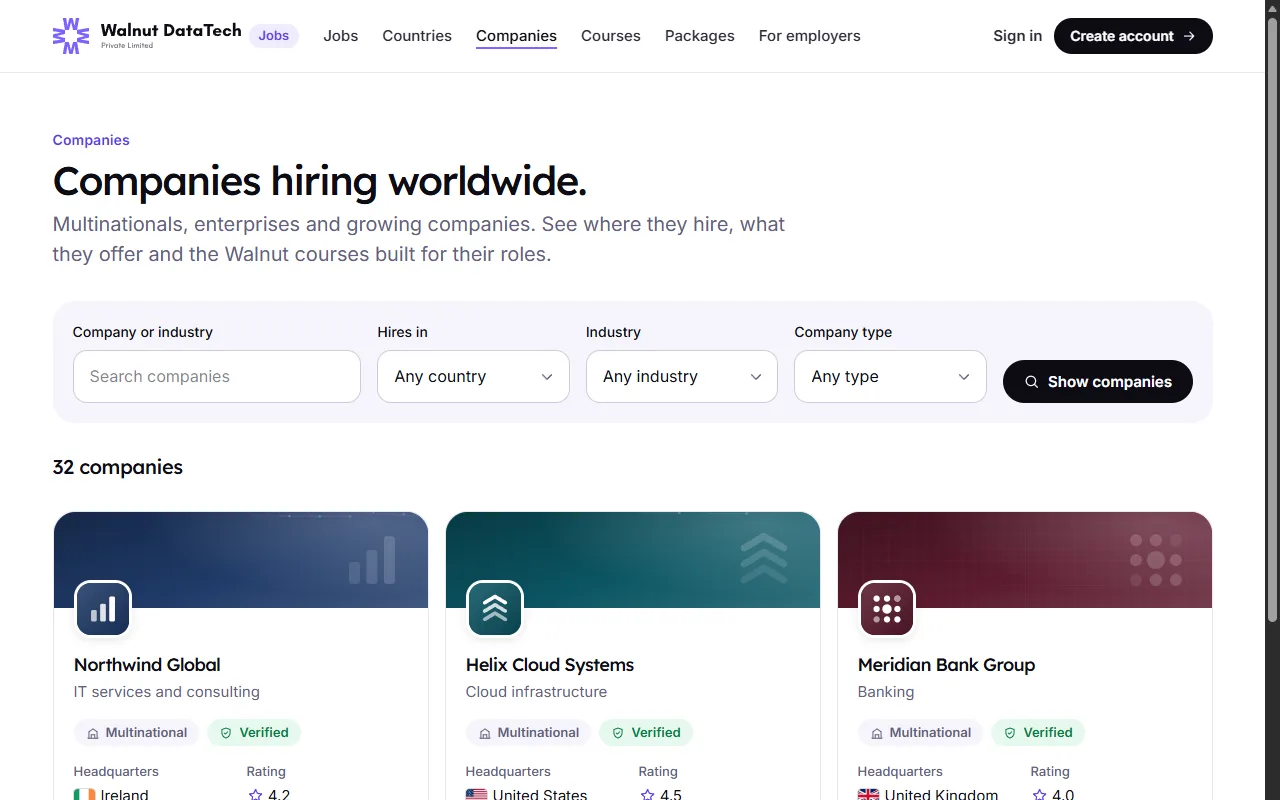Select the Companies nav tab
The image size is (1280, 800).
(x=516, y=36)
